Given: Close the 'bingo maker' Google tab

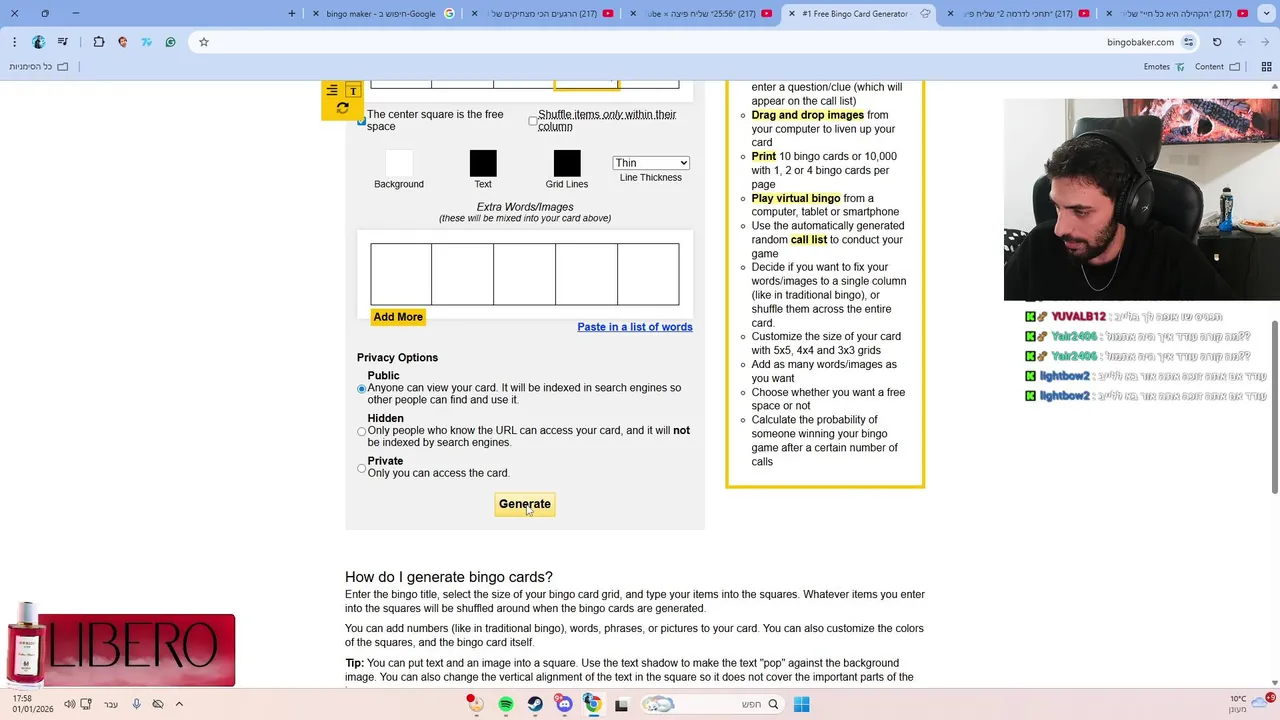Looking at the screenshot, I should pyautogui.click(x=316, y=14).
